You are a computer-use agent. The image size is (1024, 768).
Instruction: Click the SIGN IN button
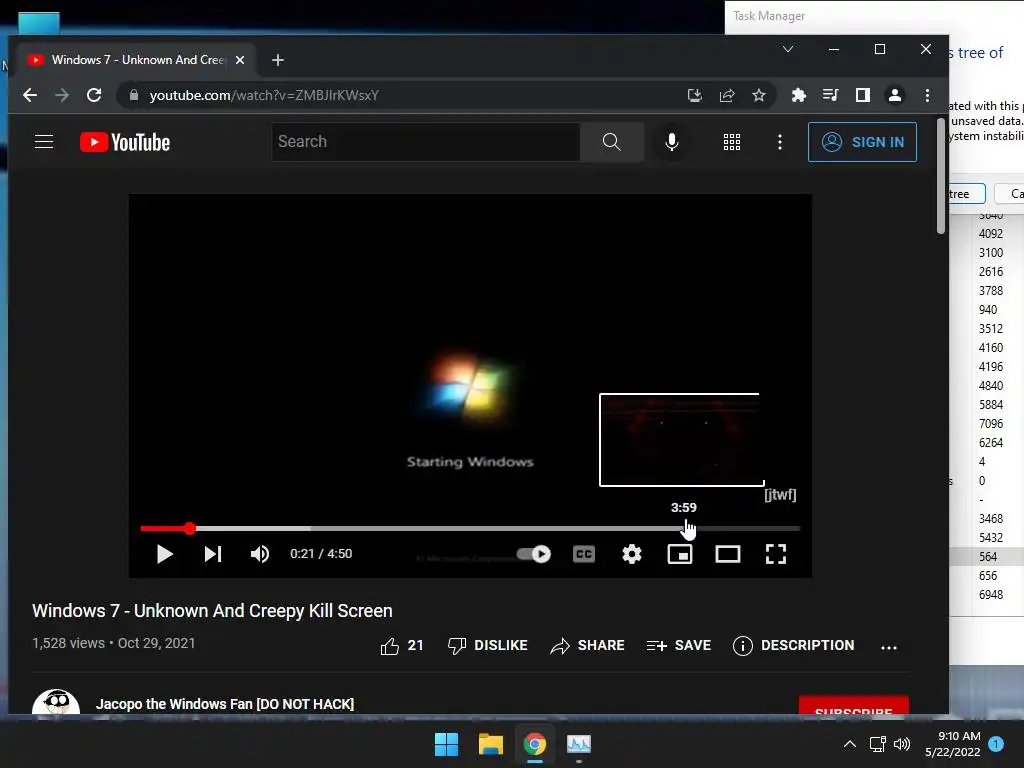[862, 142]
